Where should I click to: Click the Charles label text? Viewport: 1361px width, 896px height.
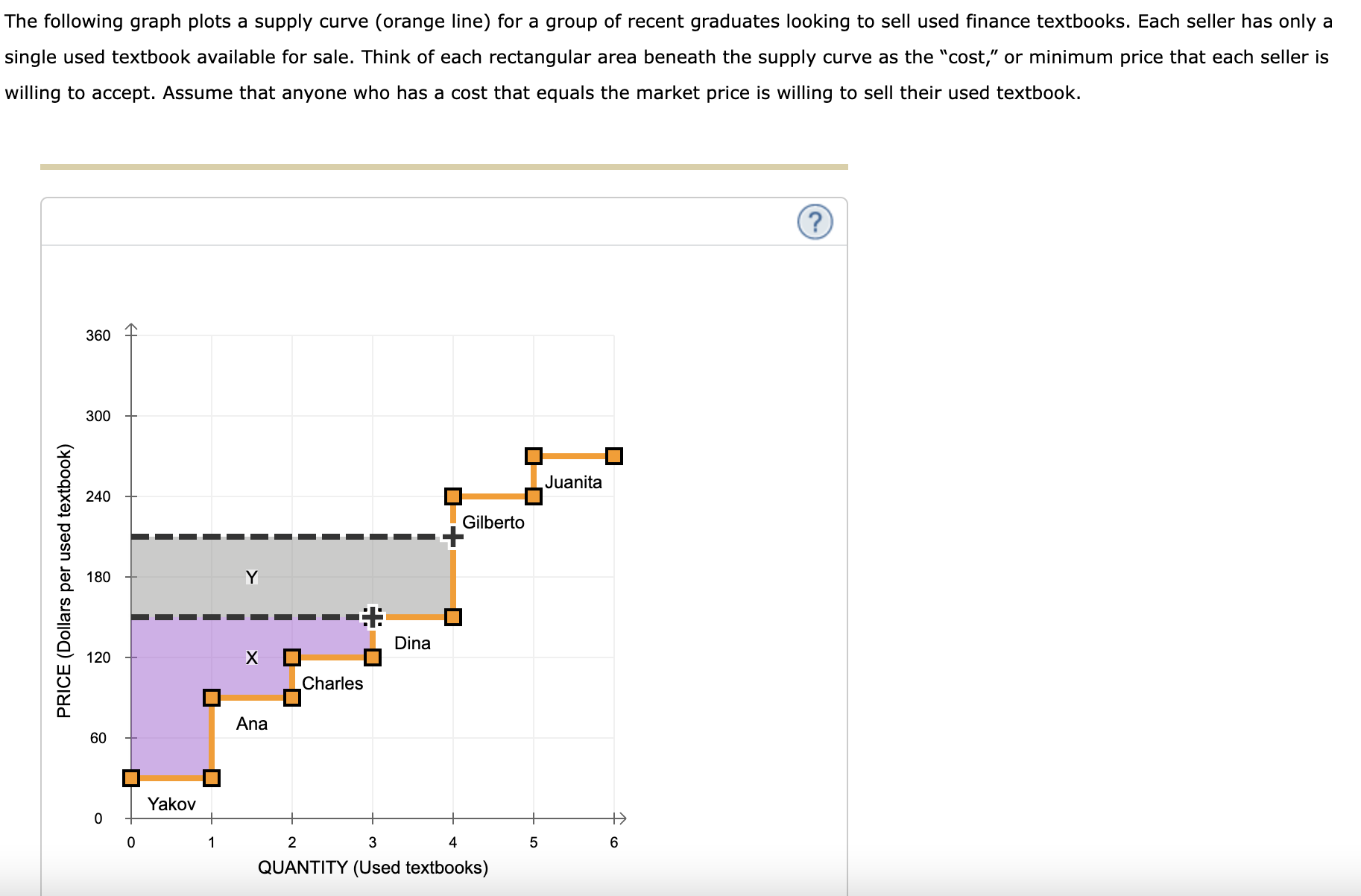[332, 682]
